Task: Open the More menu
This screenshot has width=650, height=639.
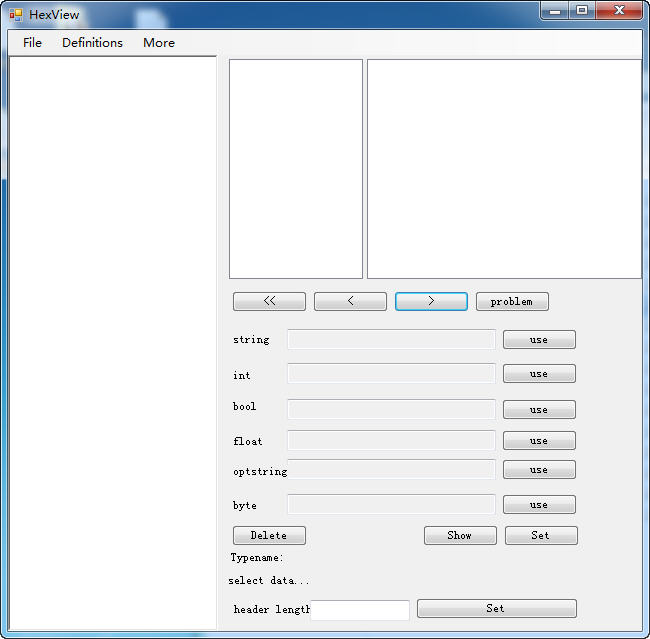Action: click(x=159, y=43)
